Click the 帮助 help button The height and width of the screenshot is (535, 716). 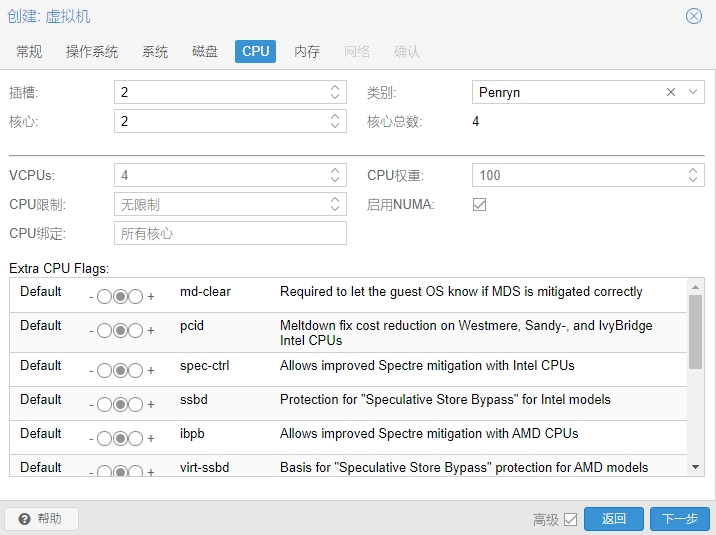(41, 519)
